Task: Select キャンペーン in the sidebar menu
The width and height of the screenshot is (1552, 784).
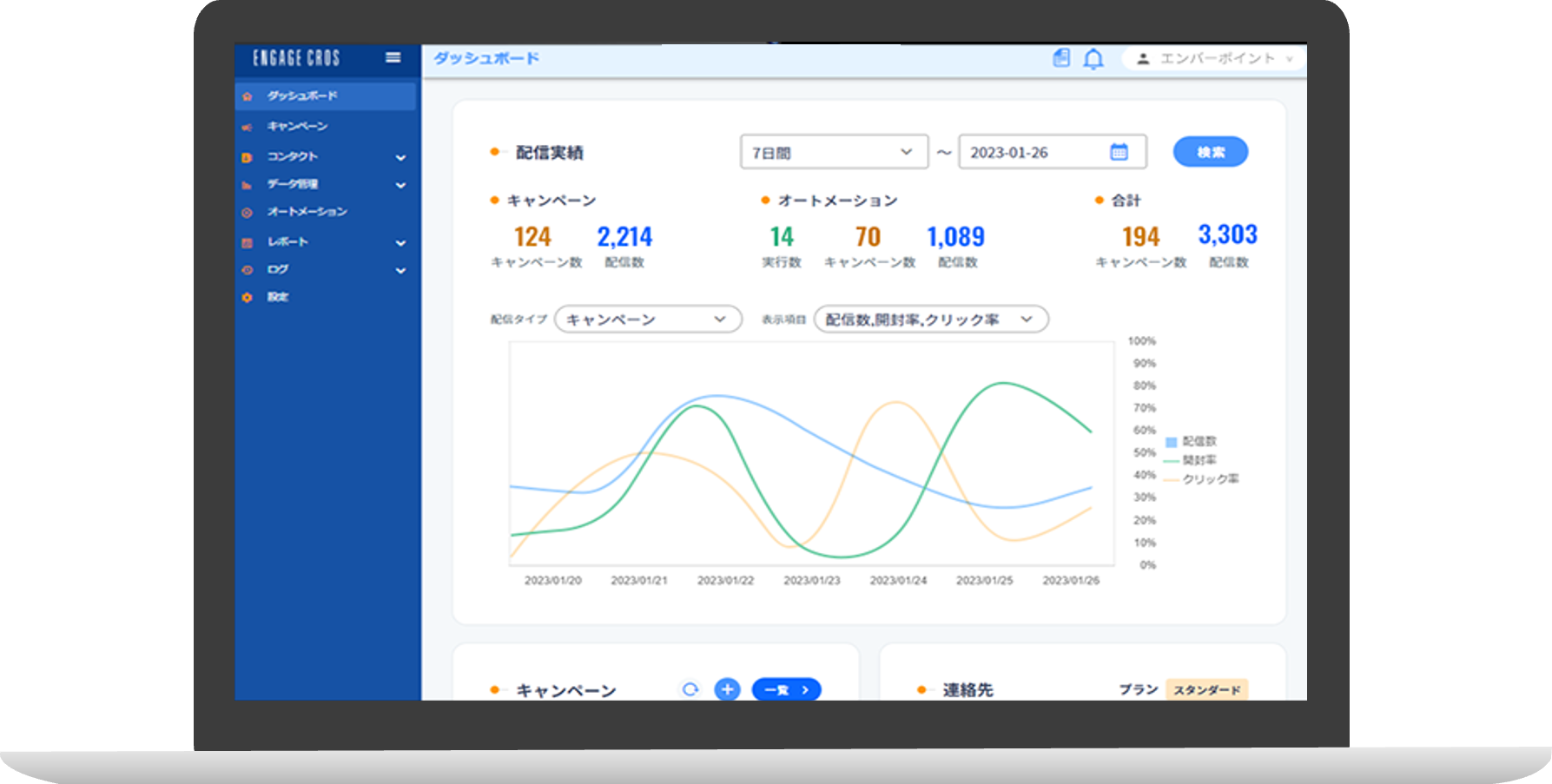Action: click(297, 127)
